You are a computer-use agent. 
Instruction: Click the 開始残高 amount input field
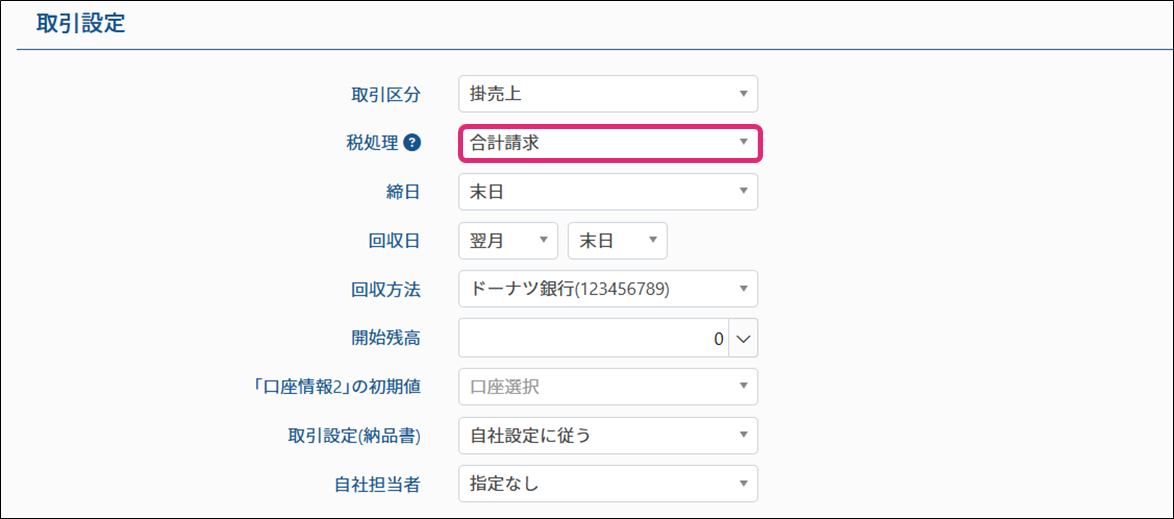pos(593,338)
